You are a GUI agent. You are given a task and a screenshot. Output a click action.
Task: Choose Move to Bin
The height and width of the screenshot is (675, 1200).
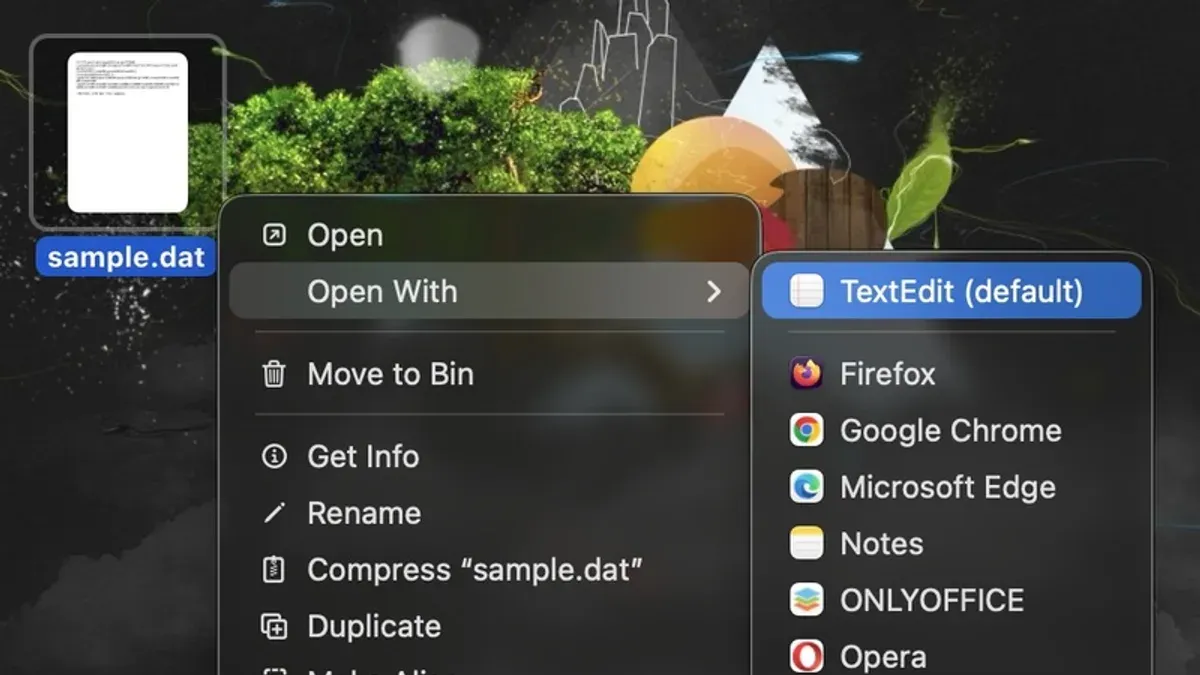pyautogui.click(x=490, y=375)
